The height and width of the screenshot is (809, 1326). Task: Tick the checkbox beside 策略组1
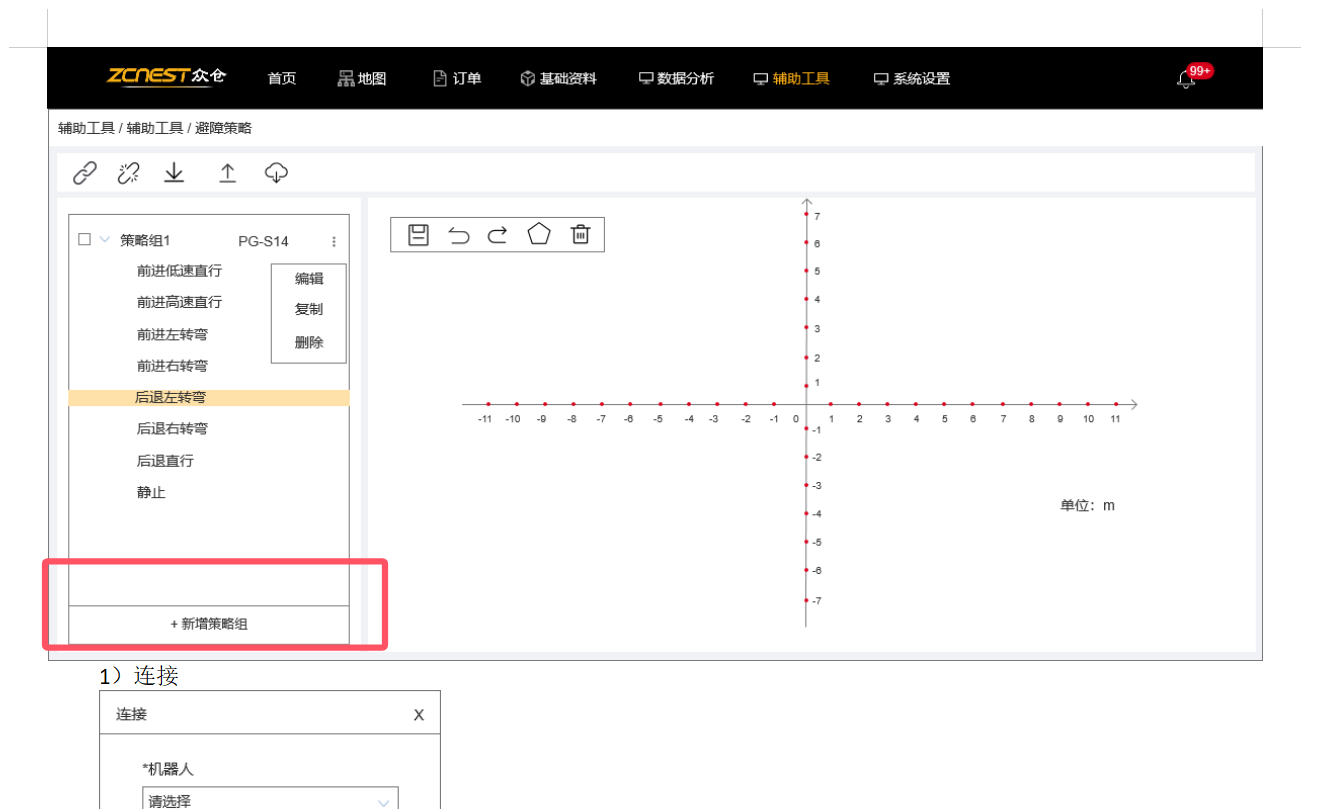pyautogui.click(x=84, y=240)
